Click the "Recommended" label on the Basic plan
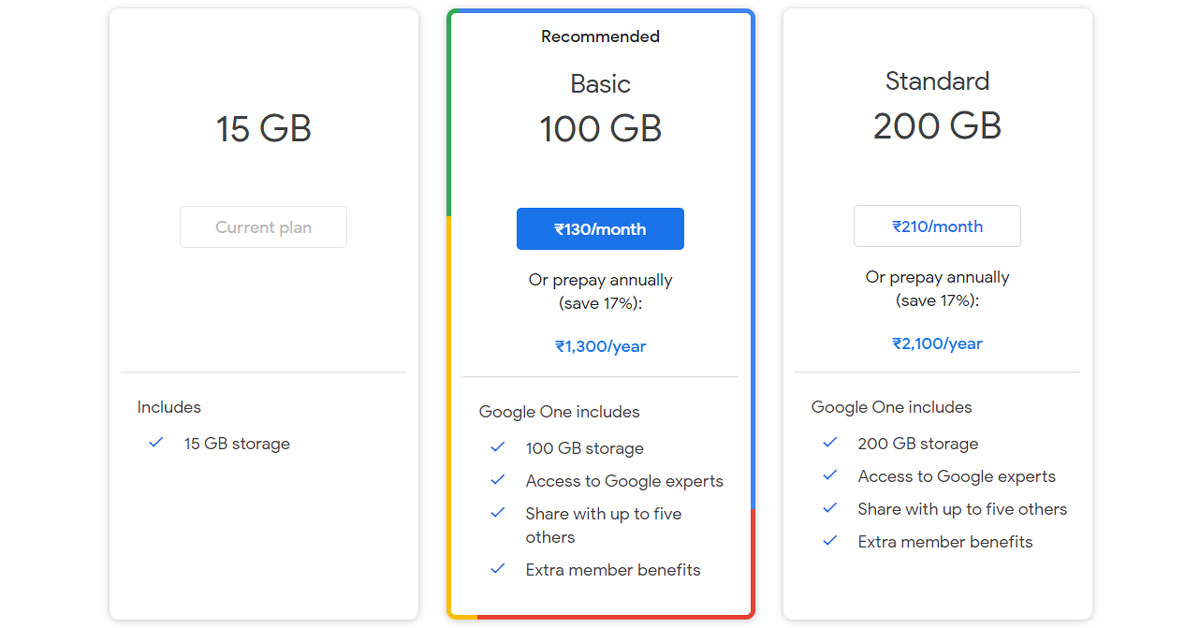Screen dimensions: 1200x628 pyautogui.click(x=600, y=36)
